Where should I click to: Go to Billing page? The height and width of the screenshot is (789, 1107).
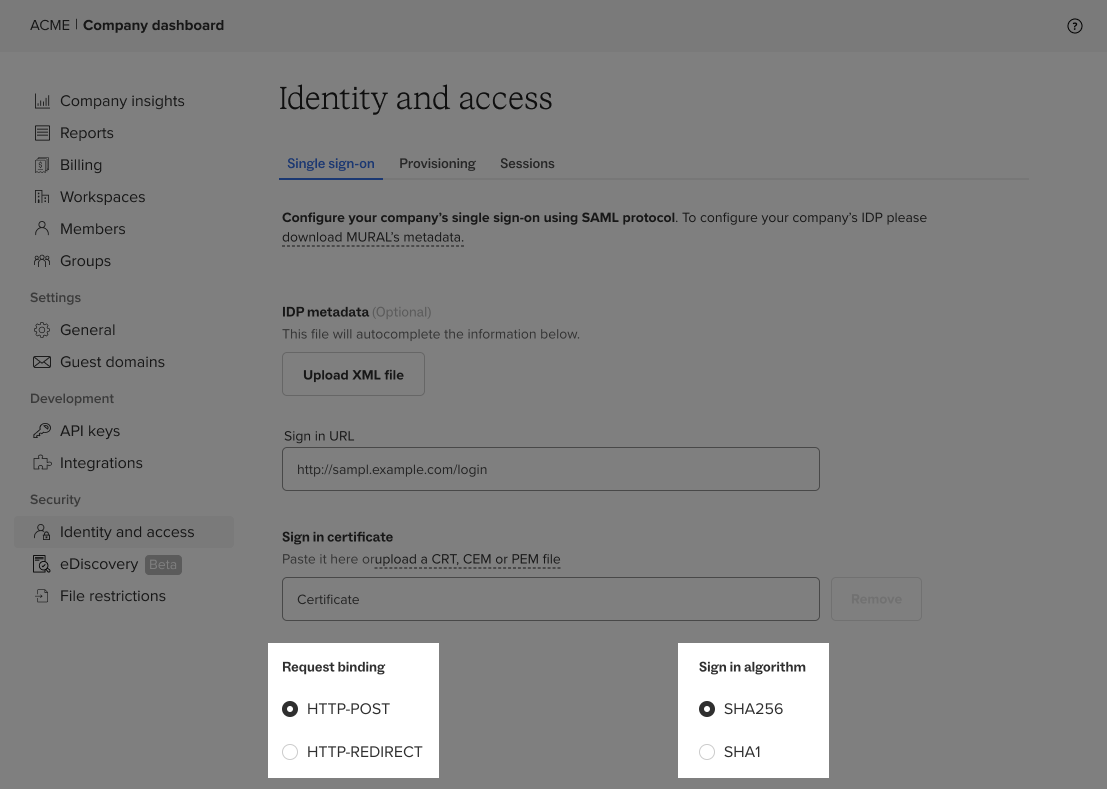[x=81, y=165]
